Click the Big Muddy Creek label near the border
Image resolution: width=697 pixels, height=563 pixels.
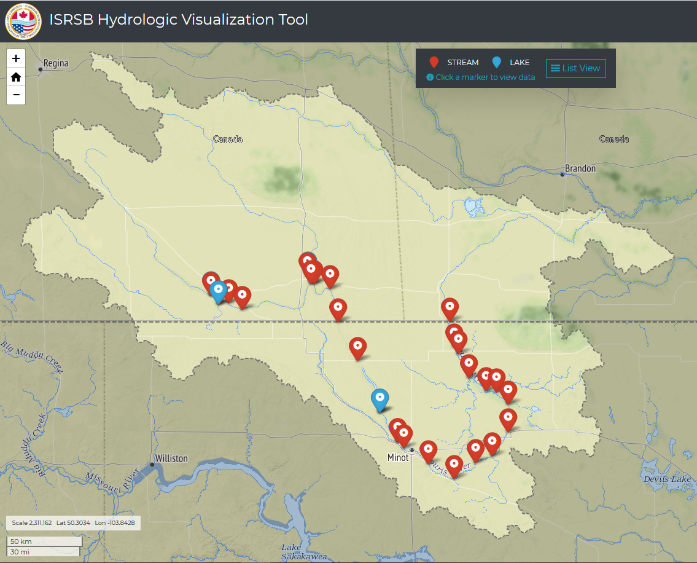(x=32, y=356)
